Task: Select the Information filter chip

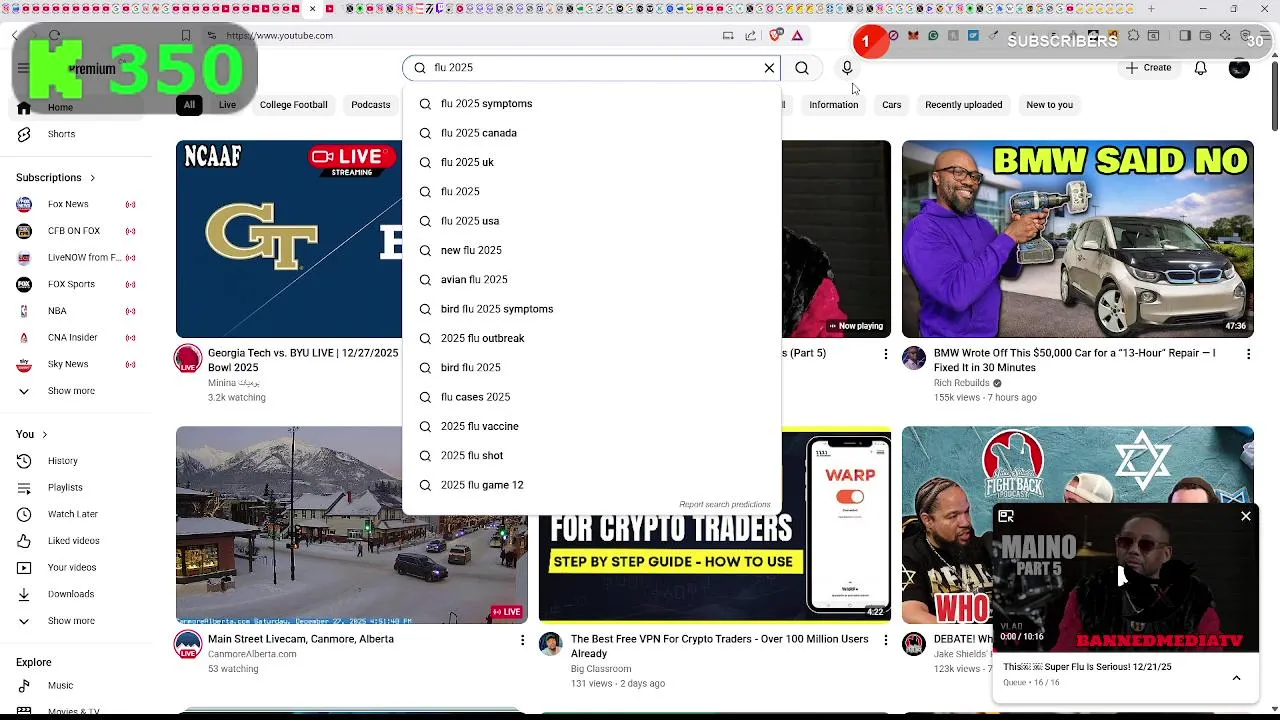Action: [833, 105]
